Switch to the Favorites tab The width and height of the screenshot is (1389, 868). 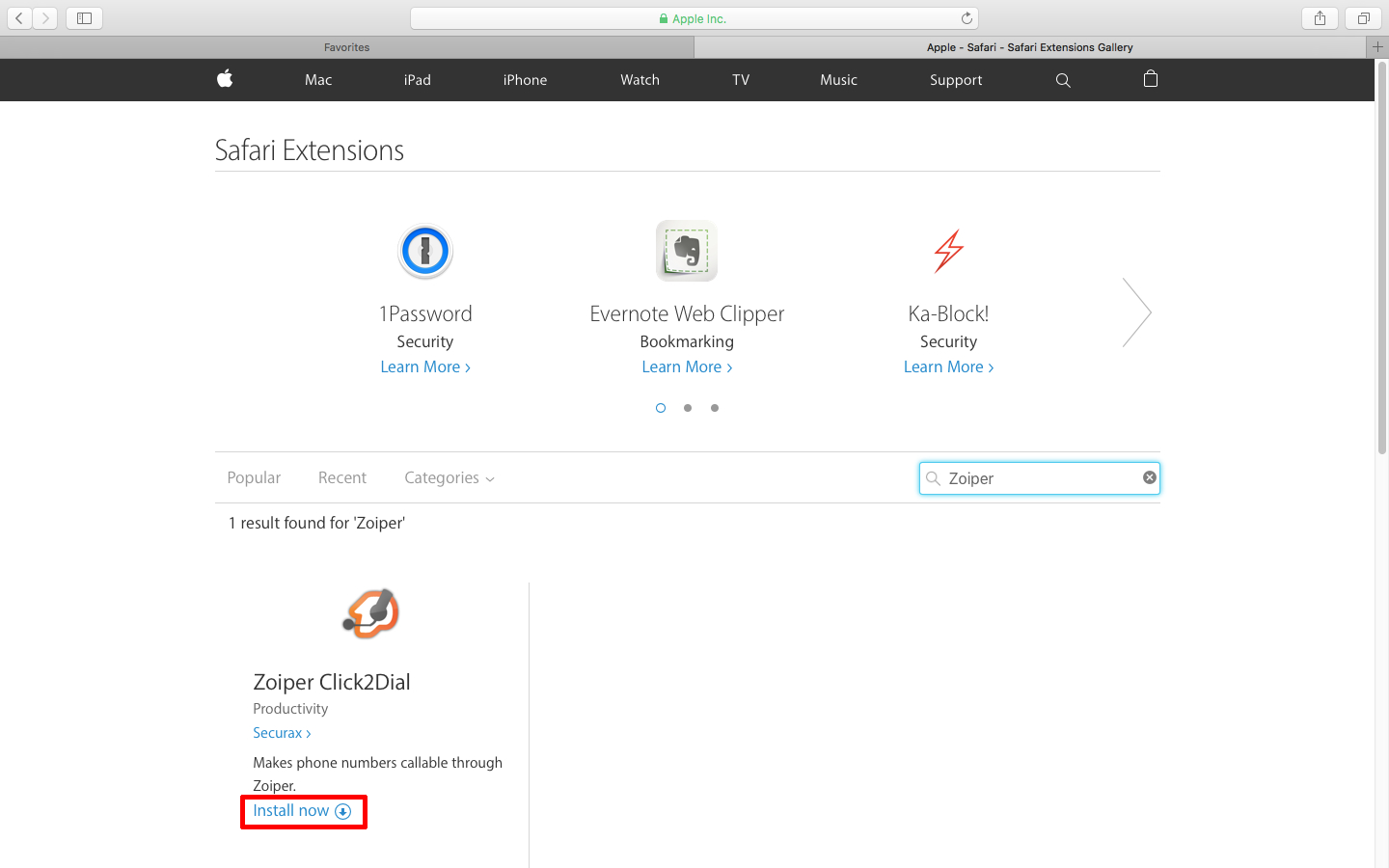click(x=346, y=47)
